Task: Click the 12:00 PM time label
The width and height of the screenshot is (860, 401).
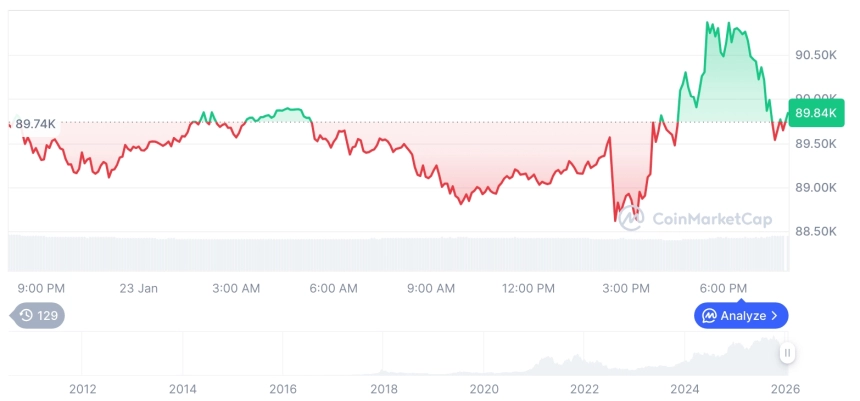Action: pyautogui.click(x=528, y=288)
